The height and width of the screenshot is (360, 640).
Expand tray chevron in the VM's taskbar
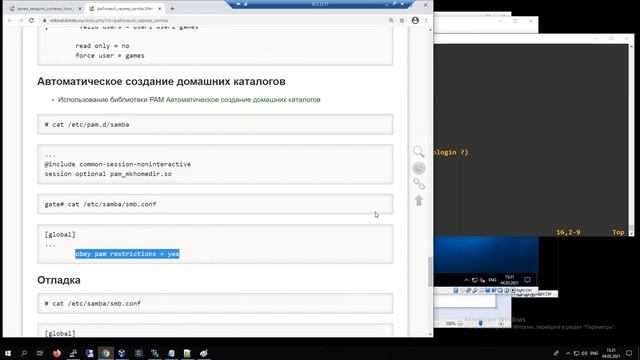coord(467,280)
